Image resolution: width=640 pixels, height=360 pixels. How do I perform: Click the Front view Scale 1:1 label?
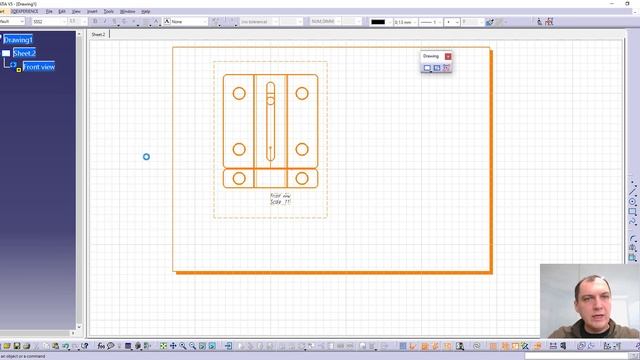pos(280,199)
